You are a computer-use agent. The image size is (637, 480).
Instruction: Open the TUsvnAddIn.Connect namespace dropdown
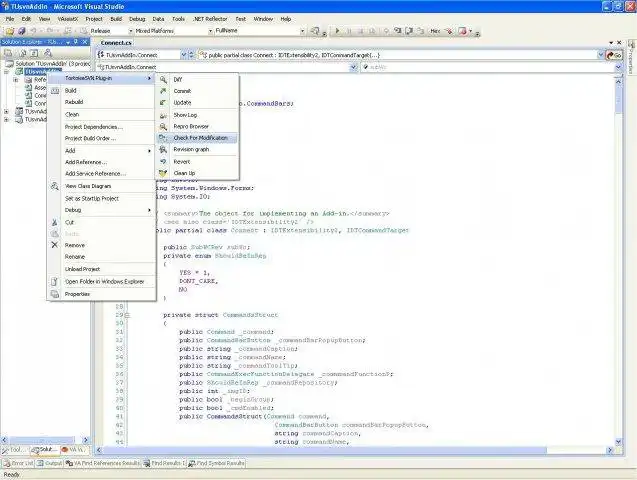tap(184, 55)
